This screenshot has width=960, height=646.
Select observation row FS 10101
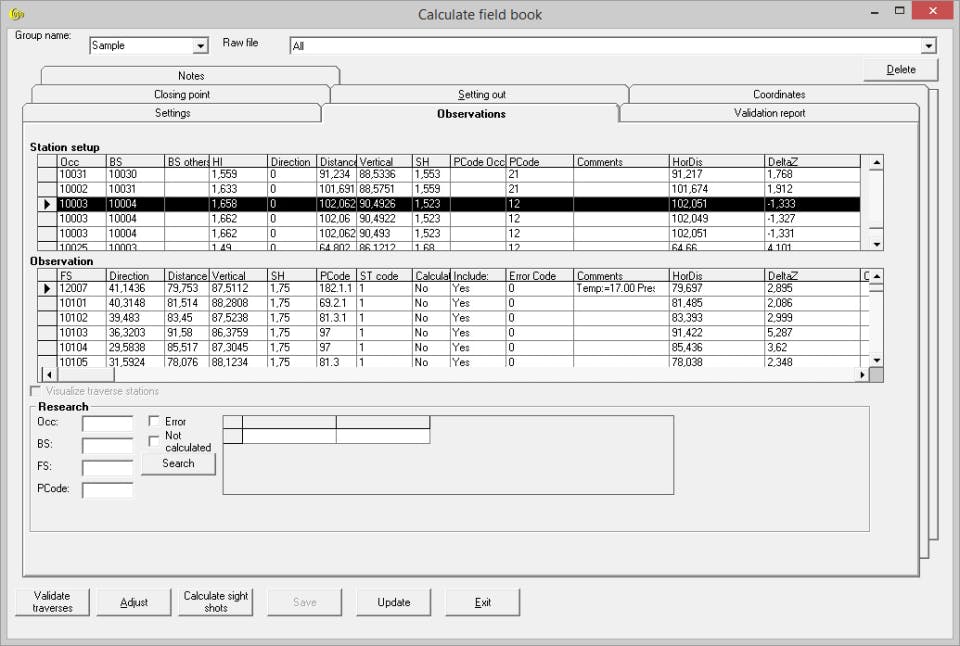pyautogui.click(x=453, y=303)
